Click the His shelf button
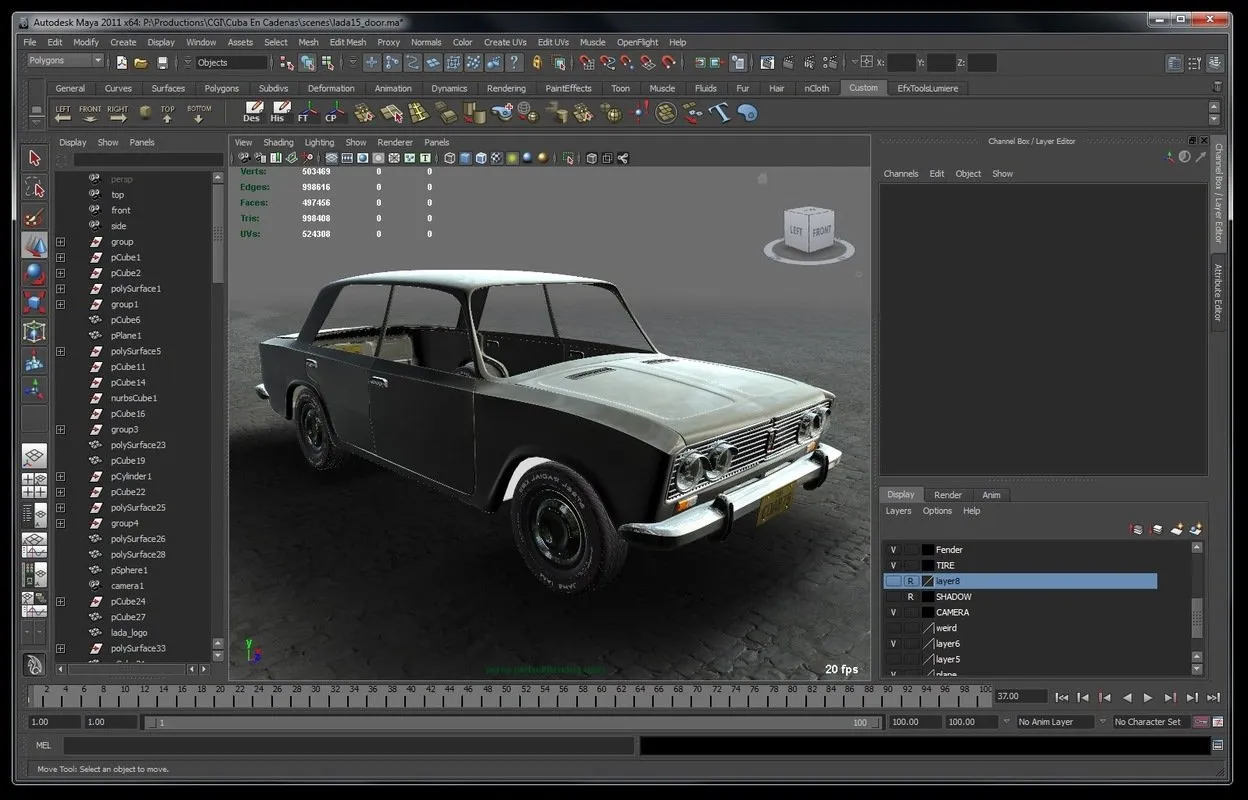 click(x=278, y=112)
